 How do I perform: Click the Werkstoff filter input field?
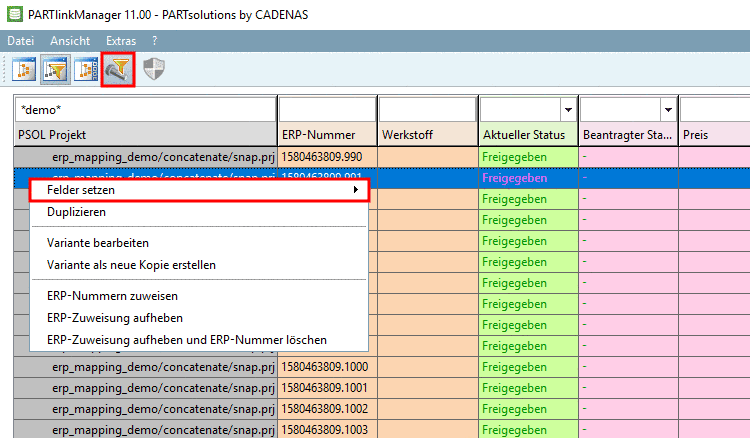428,110
